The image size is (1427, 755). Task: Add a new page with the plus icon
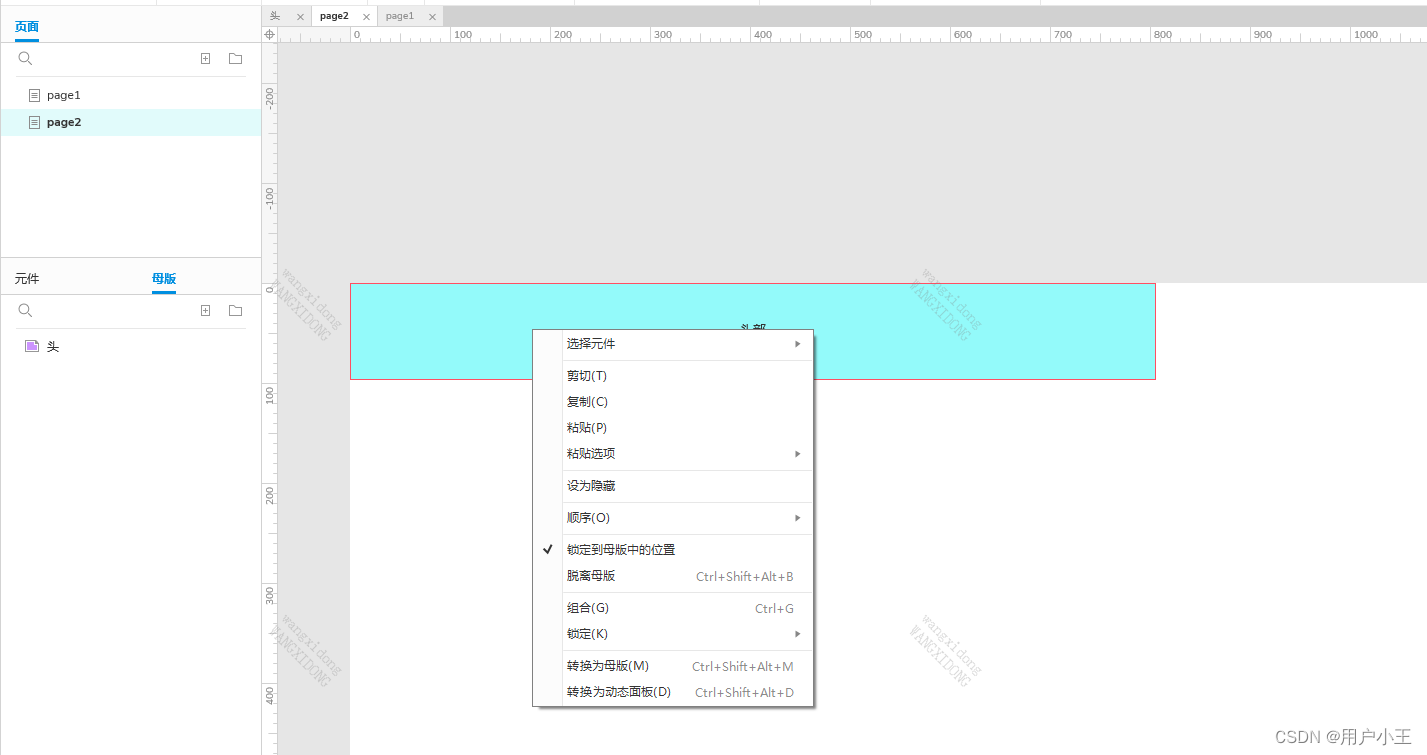[x=206, y=59]
